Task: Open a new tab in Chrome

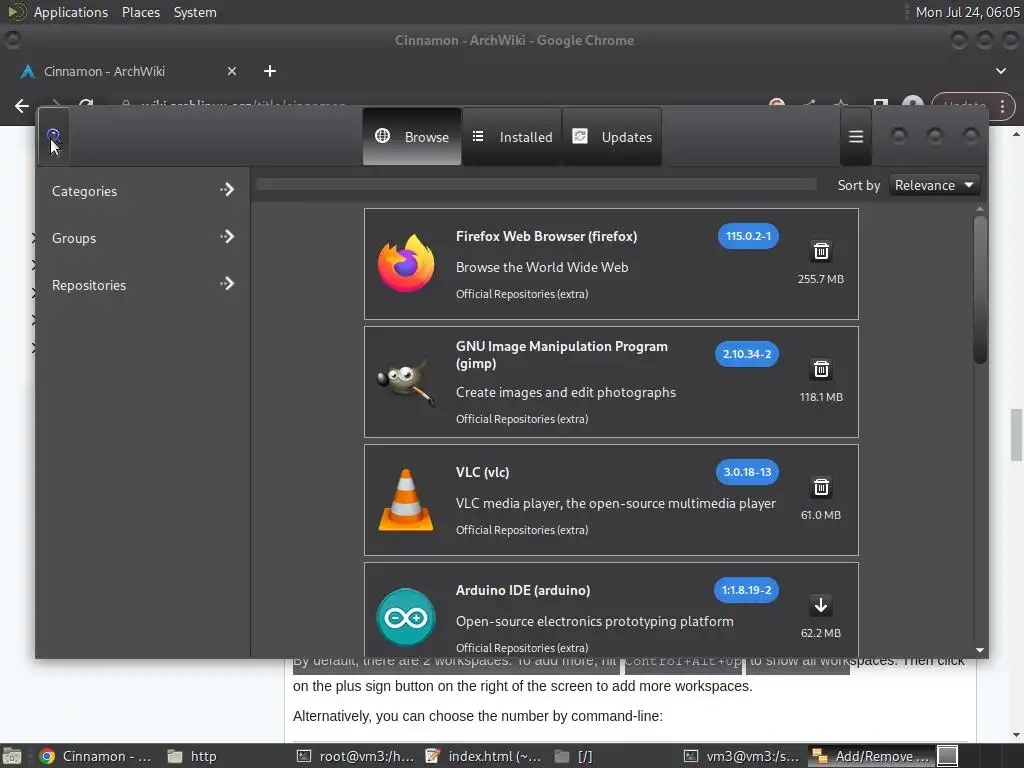Action: (270, 71)
